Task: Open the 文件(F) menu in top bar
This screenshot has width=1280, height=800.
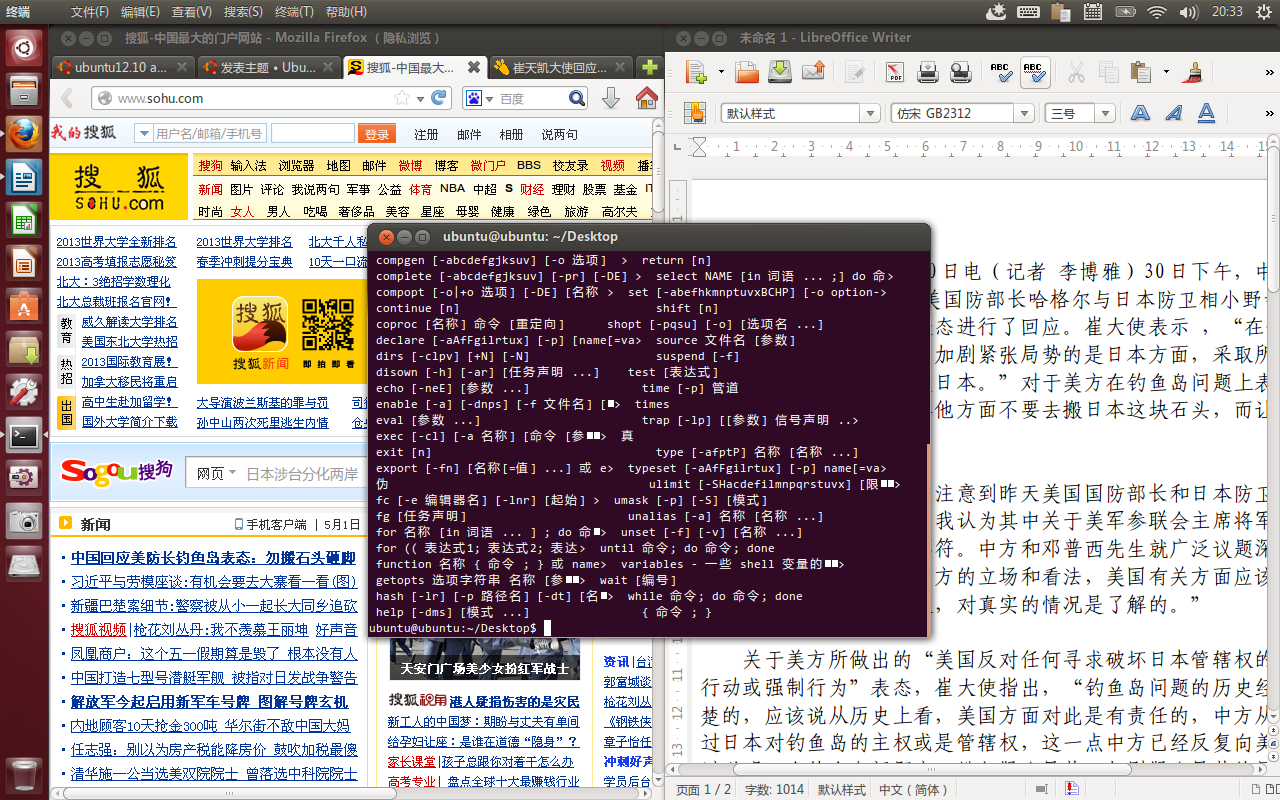Action: (x=90, y=12)
